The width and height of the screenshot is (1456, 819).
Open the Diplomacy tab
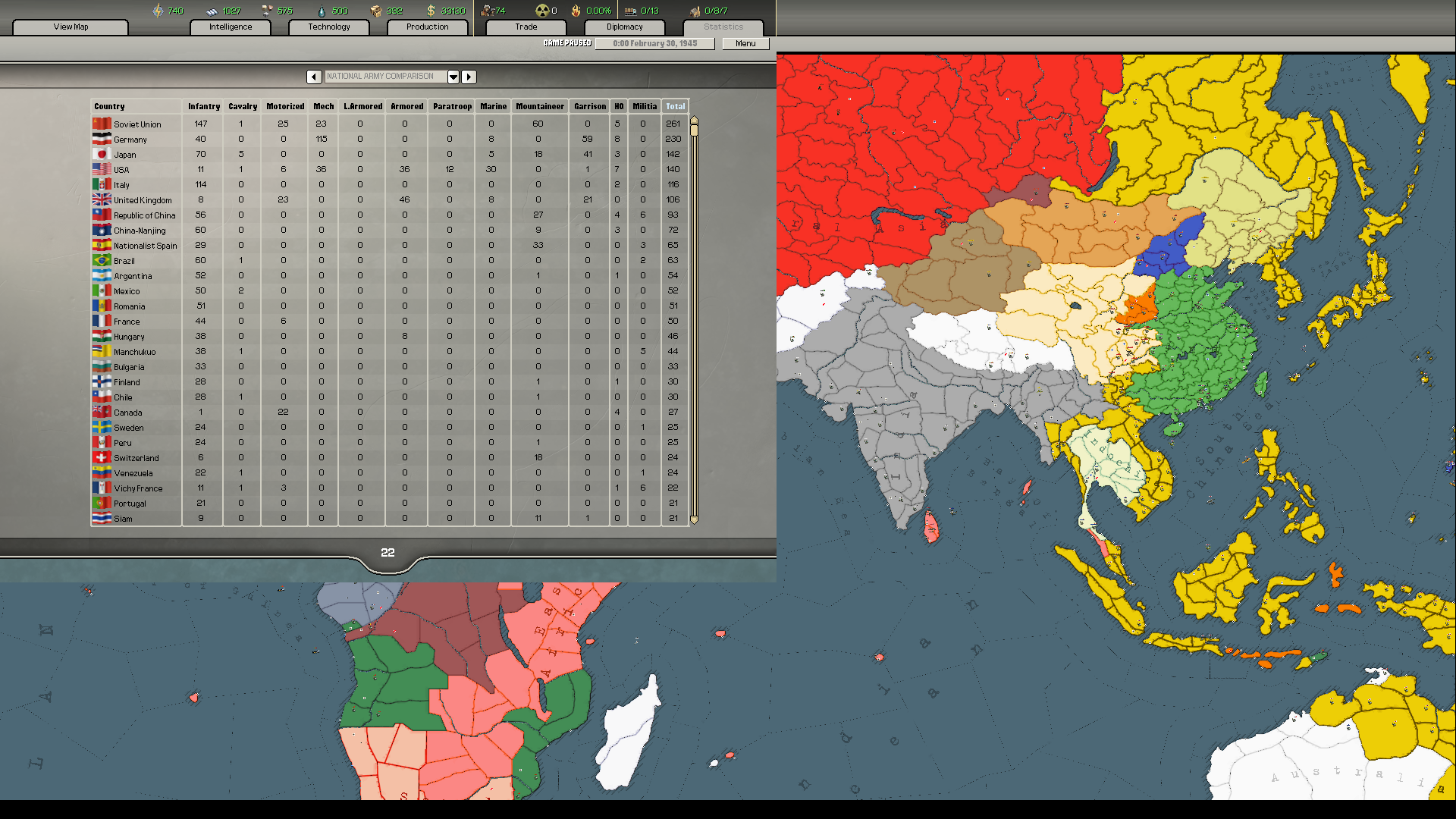624,27
